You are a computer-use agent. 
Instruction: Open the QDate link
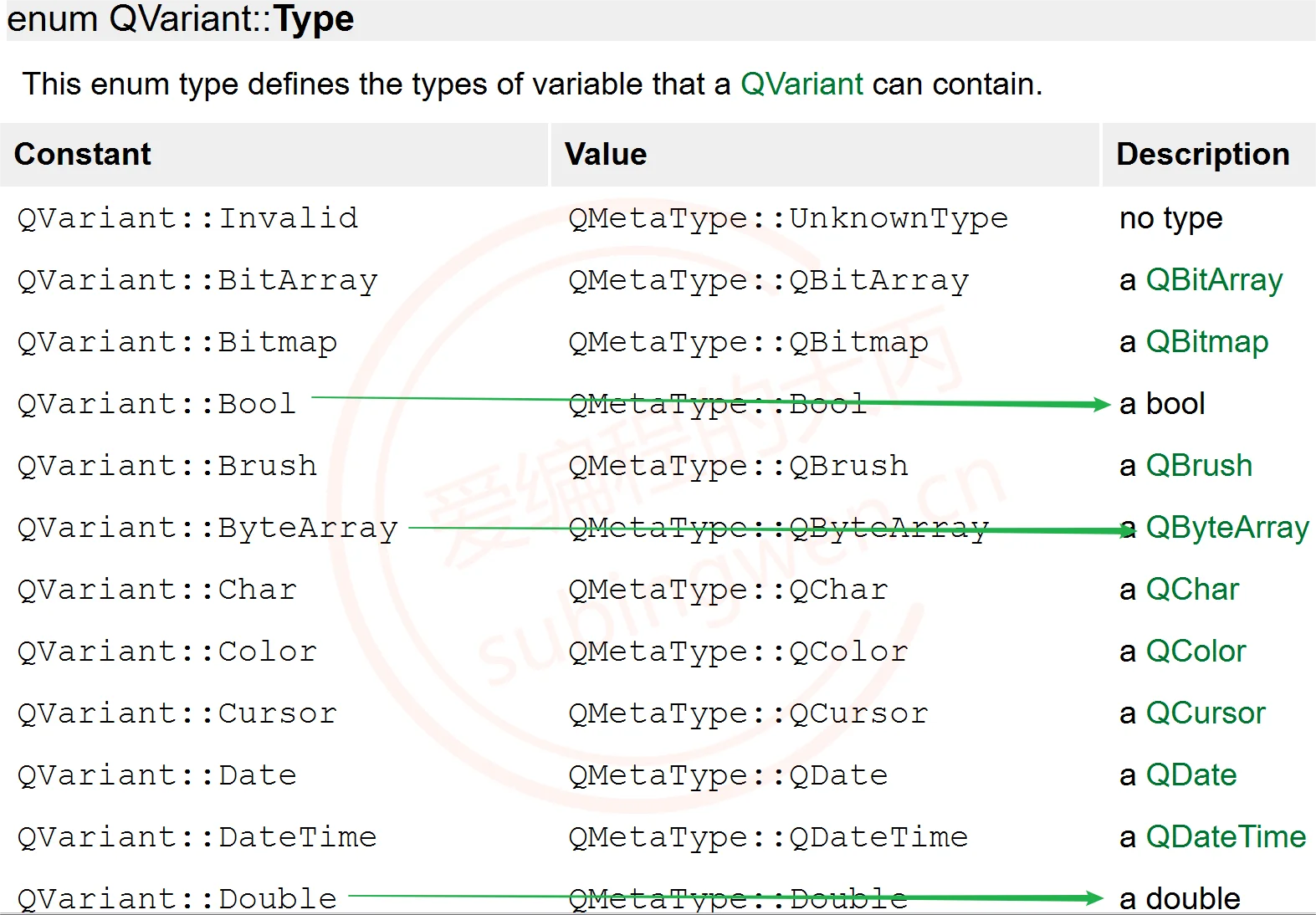click(x=1191, y=775)
